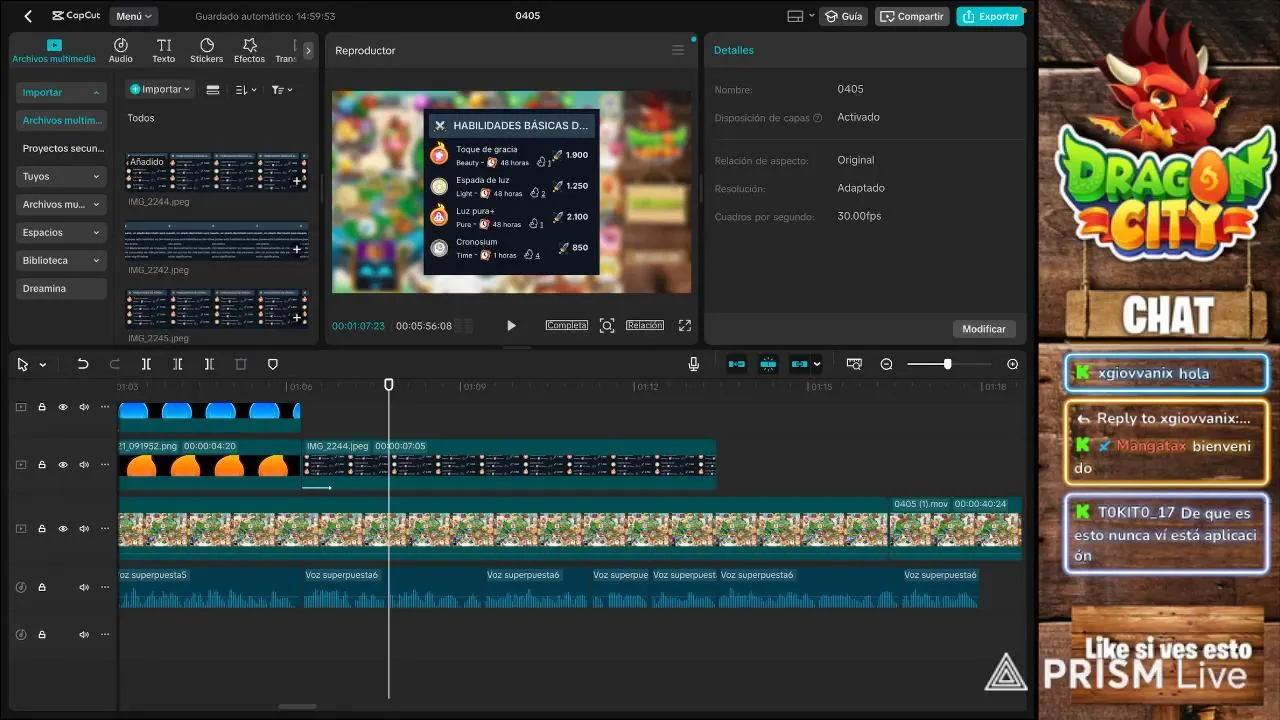Click the Relación aspect button
This screenshot has width=1280, height=720.
[645, 325]
